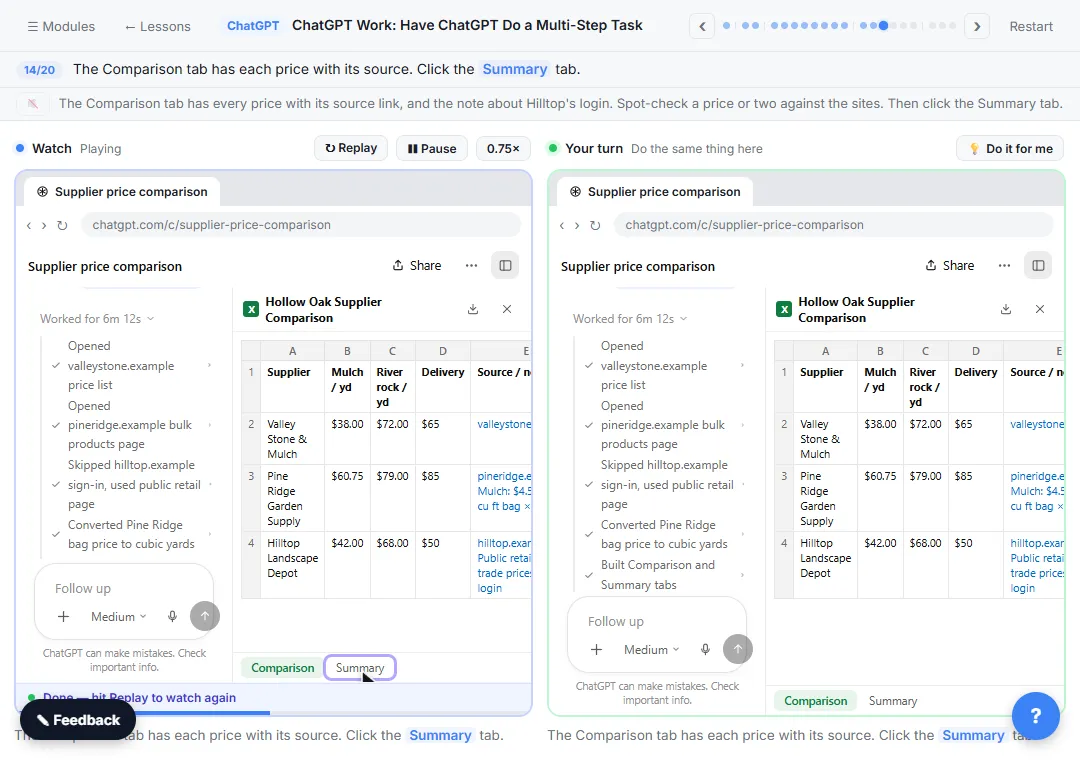Click the next step arrow in header
This screenshot has height=760, width=1080.
(977, 26)
